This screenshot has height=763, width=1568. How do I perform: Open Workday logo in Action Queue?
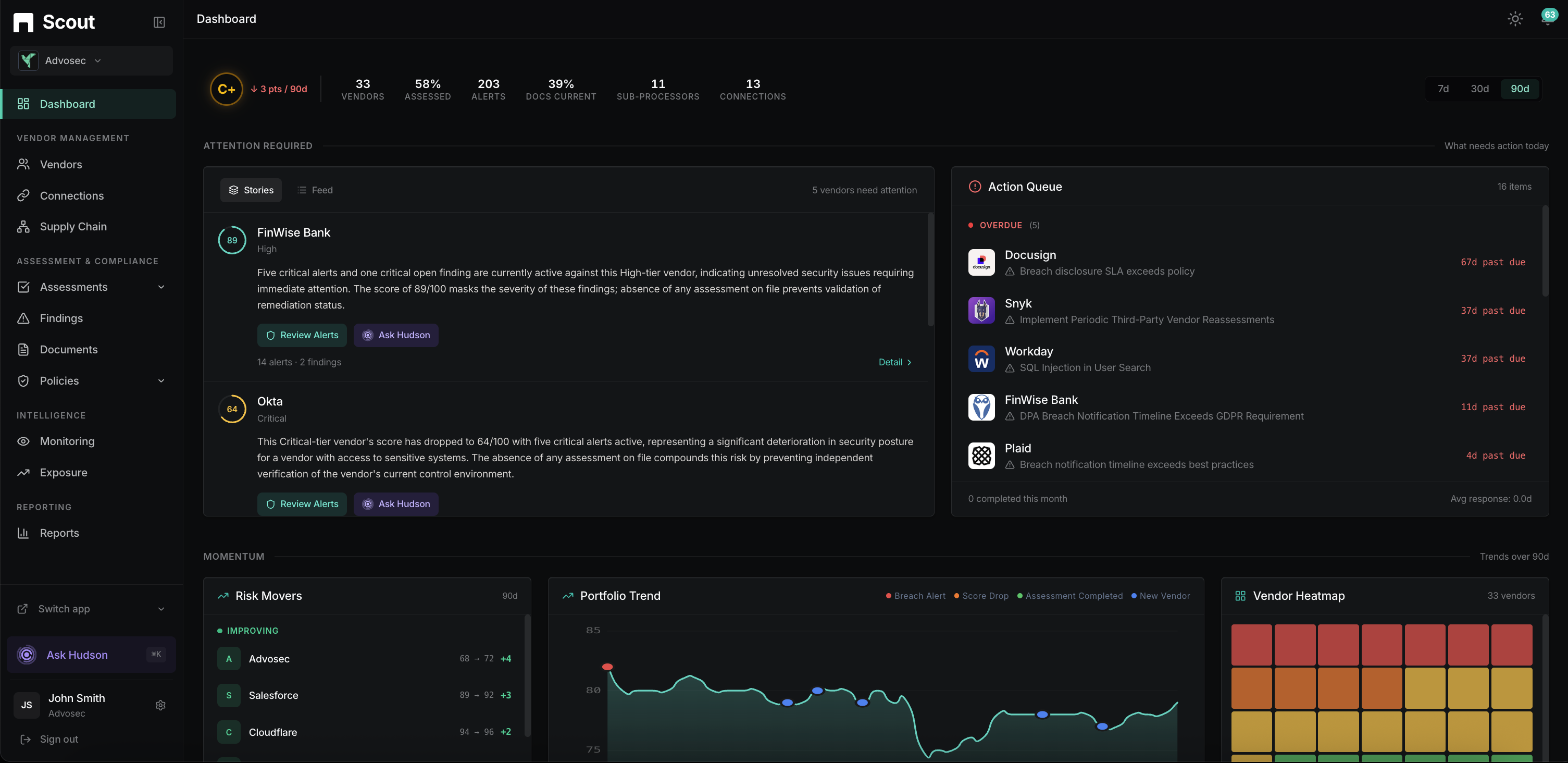tap(982, 359)
